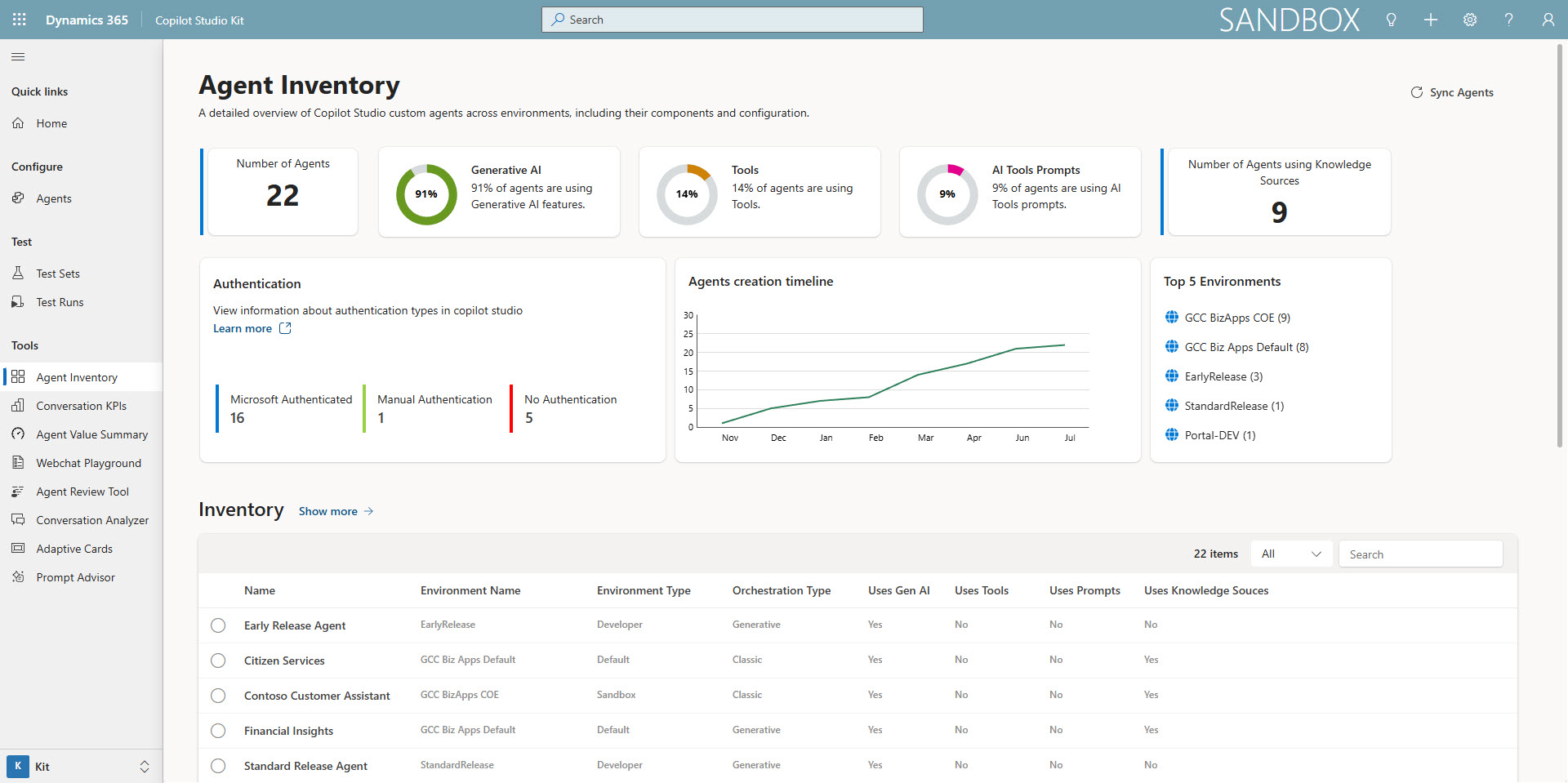
Task: Sort by Orchestration Type column header
Action: pos(782,590)
